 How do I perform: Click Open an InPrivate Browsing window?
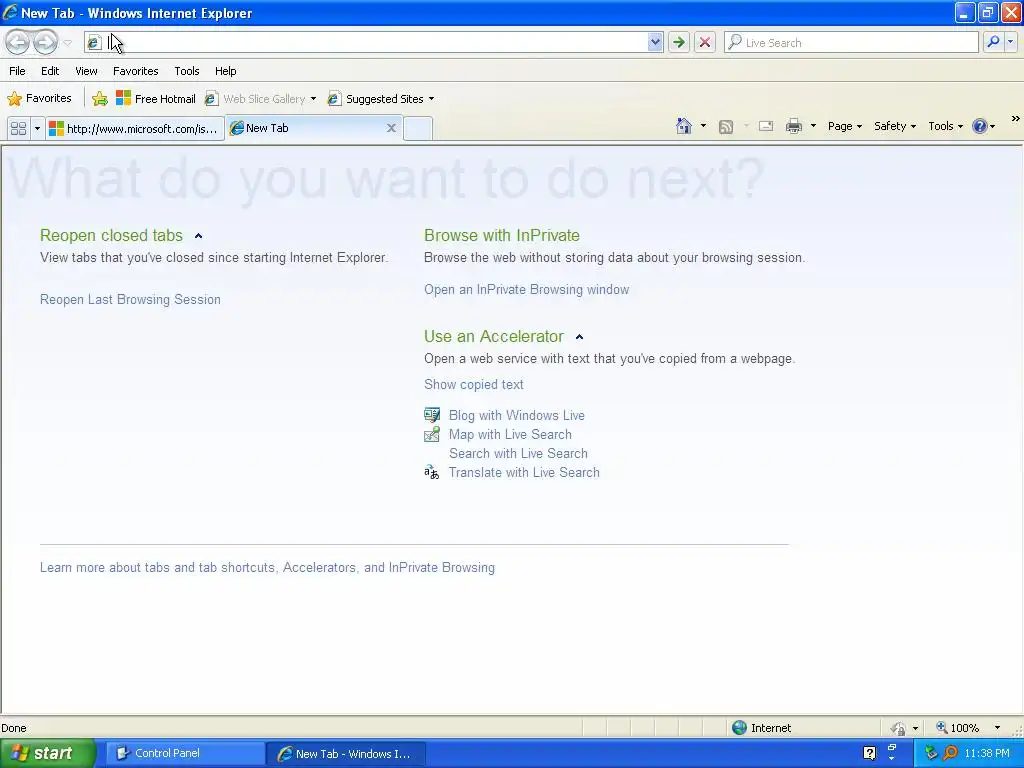(526, 289)
